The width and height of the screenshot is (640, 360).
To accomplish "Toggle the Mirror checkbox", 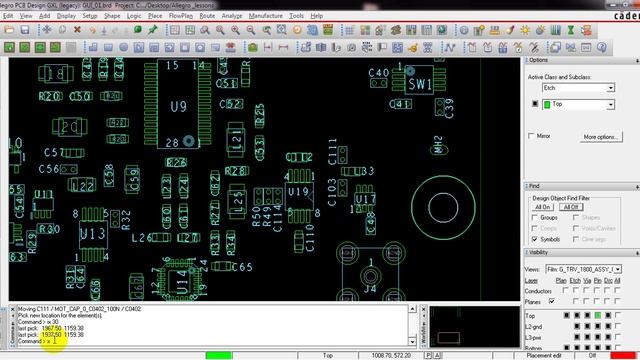I will point(531,136).
